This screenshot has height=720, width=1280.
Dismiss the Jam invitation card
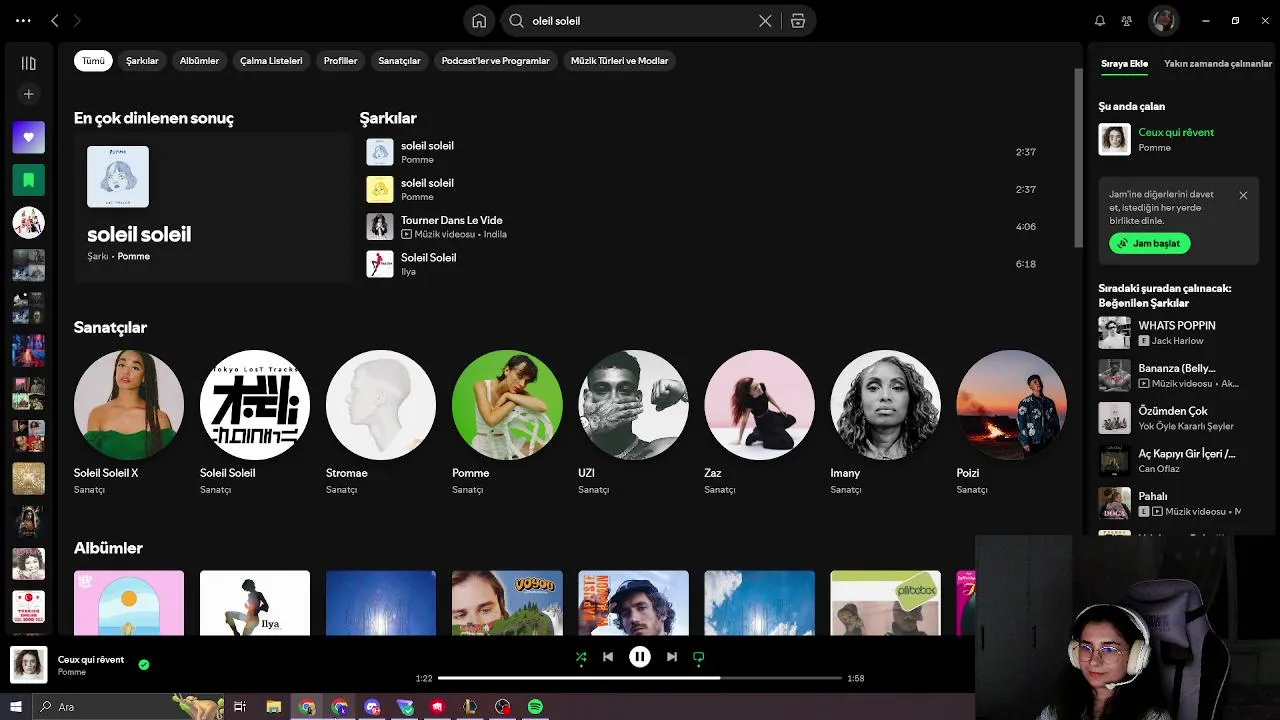click(1243, 196)
